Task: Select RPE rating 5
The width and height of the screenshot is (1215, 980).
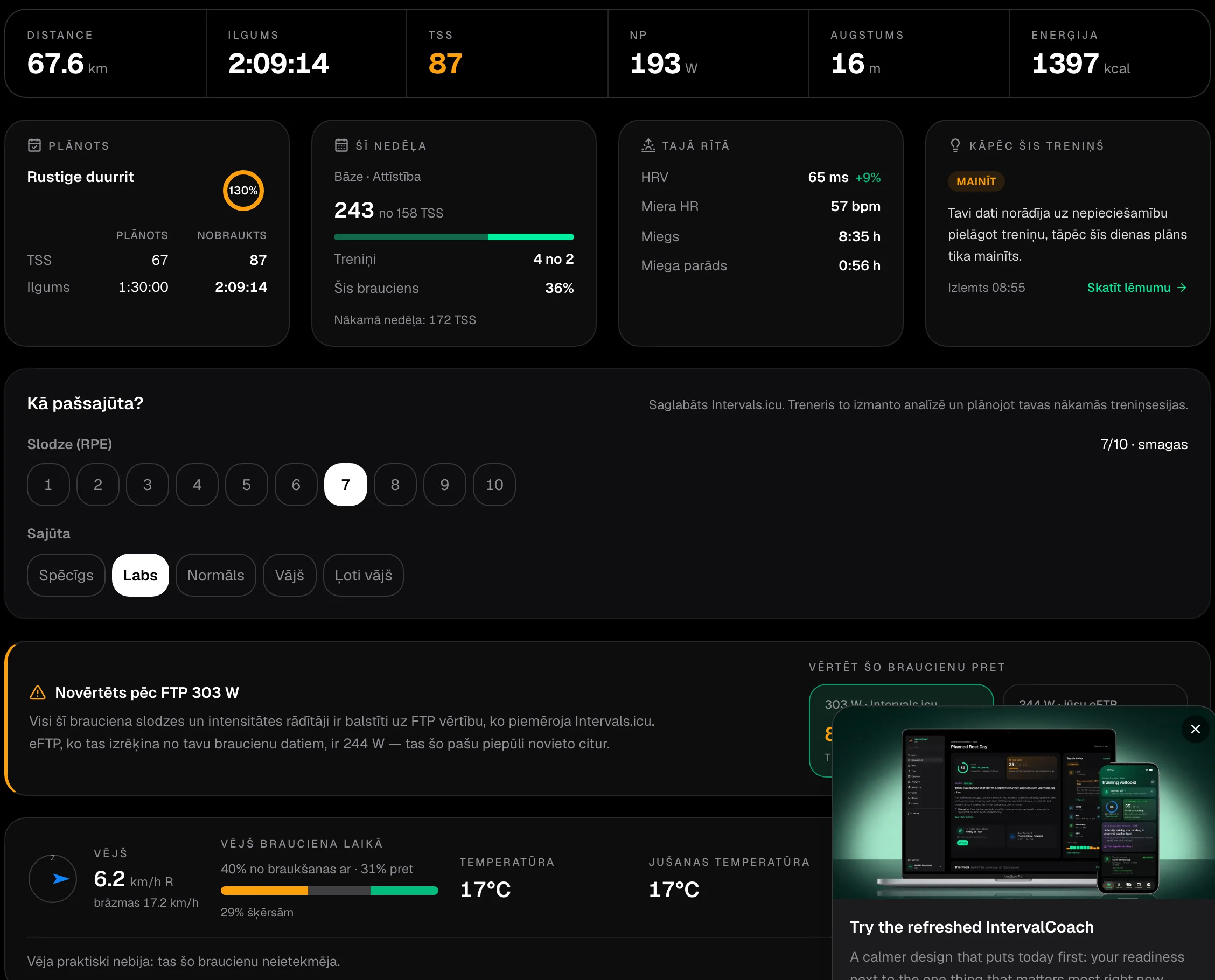Action: point(247,485)
